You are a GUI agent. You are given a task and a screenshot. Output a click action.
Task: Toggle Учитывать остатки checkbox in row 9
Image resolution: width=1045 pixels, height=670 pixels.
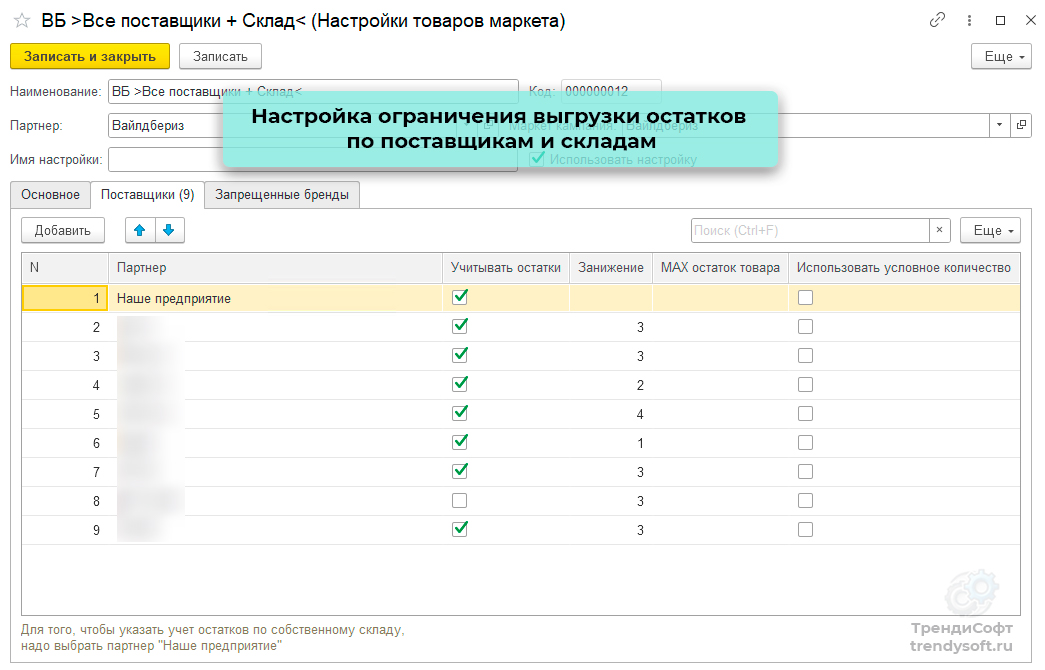(460, 529)
